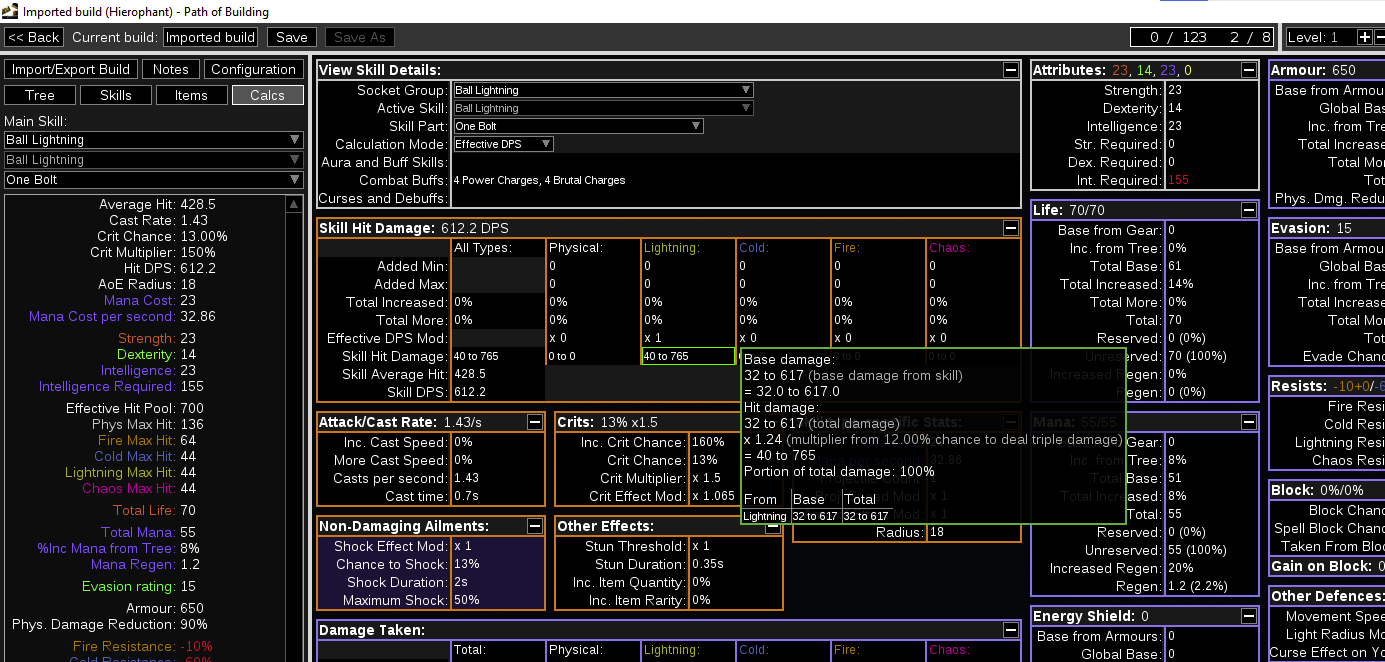Click the Life Total Increased 14% value
The width and height of the screenshot is (1385, 662).
point(1180,284)
